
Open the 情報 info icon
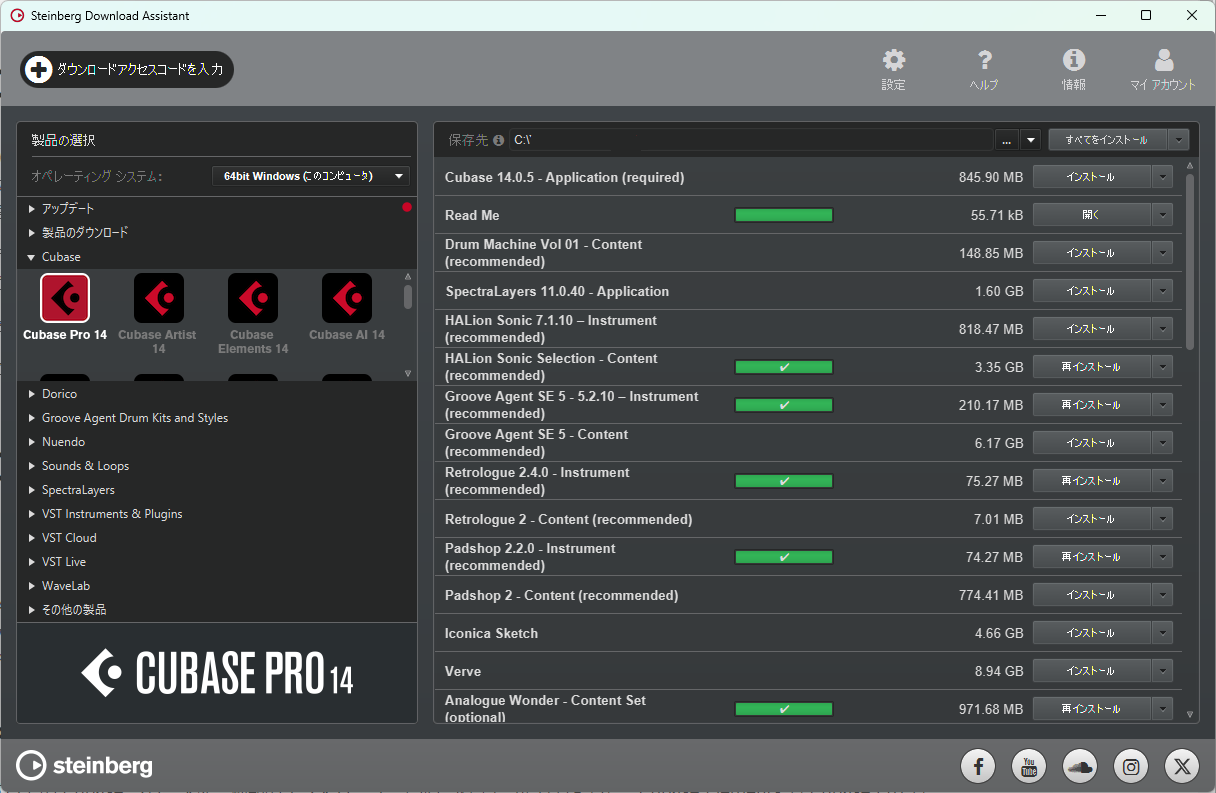(x=1074, y=60)
